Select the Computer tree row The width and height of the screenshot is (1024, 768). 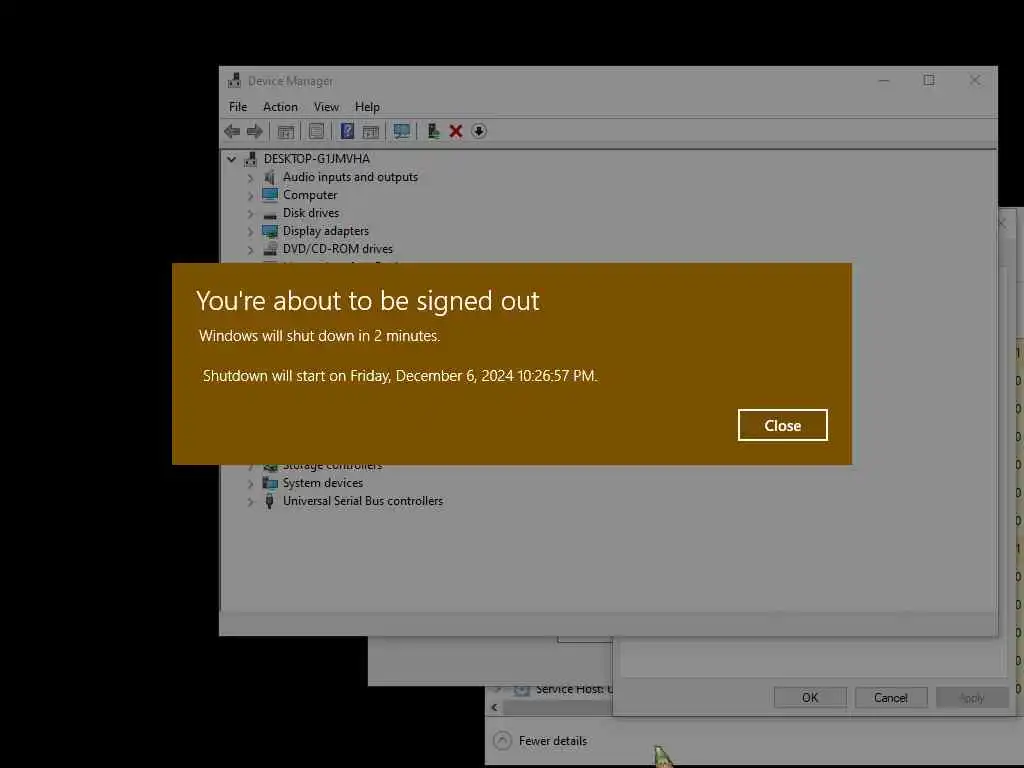click(x=310, y=195)
